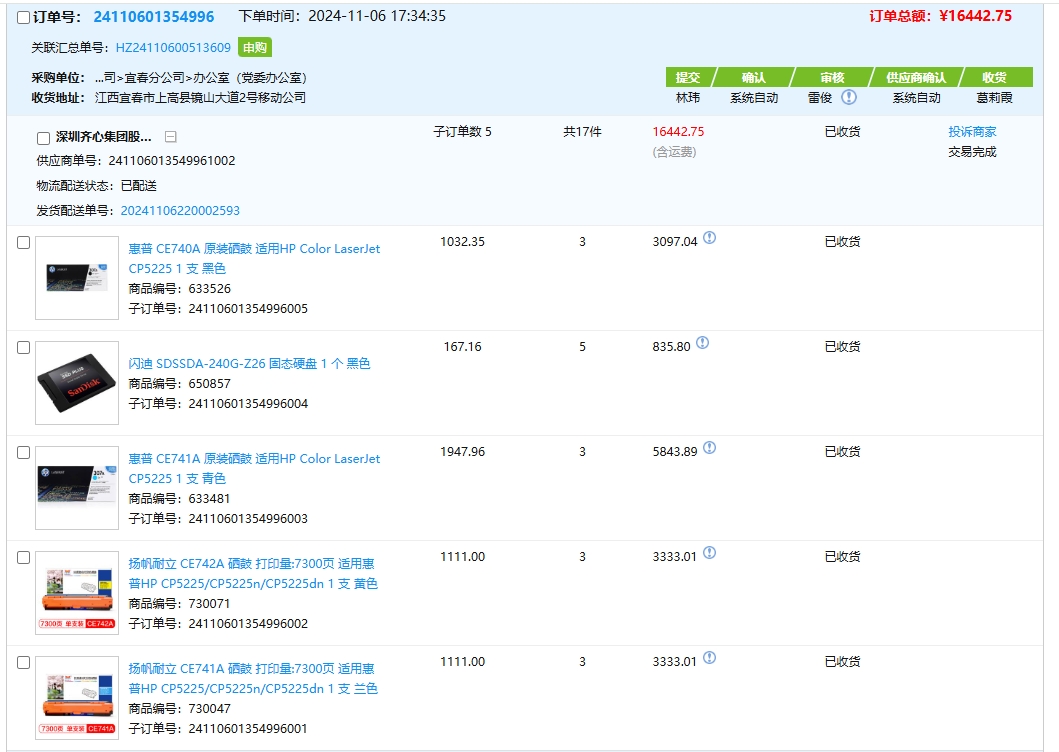Viewport: 1059px width, 752px height.
Task: Click red subtotal 16442.75 in supplier row
Action: (x=678, y=132)
